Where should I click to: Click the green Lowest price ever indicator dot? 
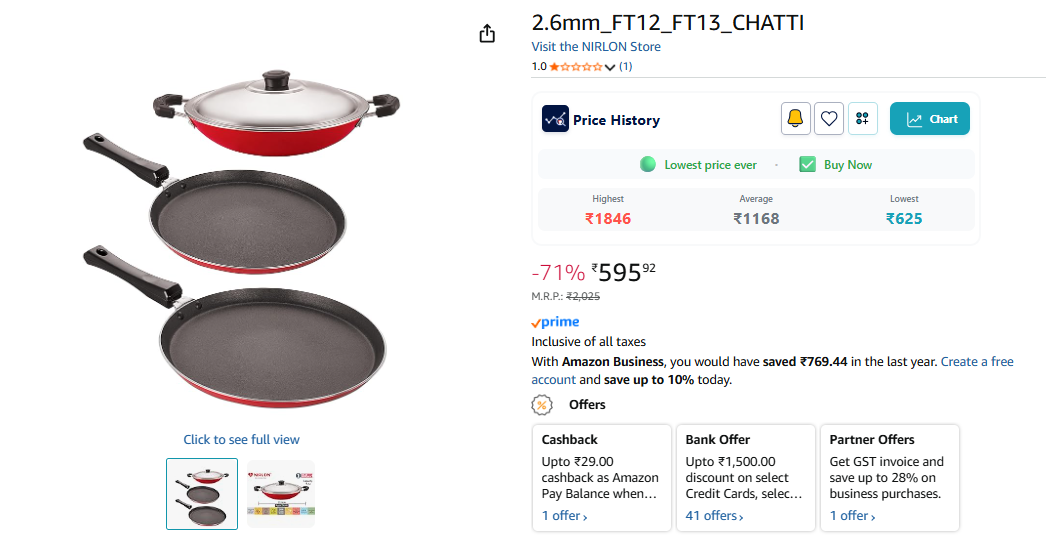click(648, 165)
